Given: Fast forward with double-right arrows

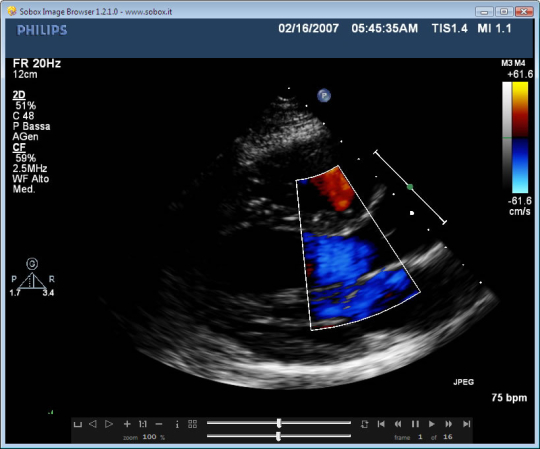Looking at the screenshot, I should [449, 424].
